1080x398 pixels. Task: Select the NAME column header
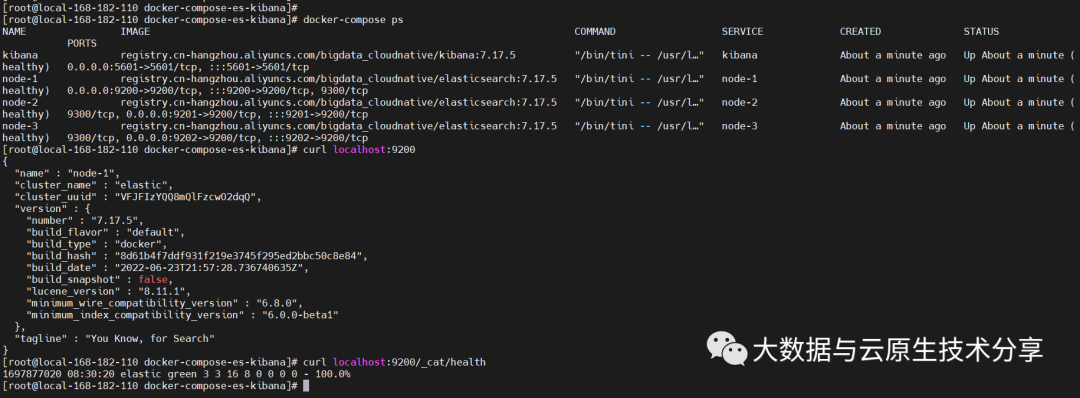pyautogui.click(x=14, y=32)
